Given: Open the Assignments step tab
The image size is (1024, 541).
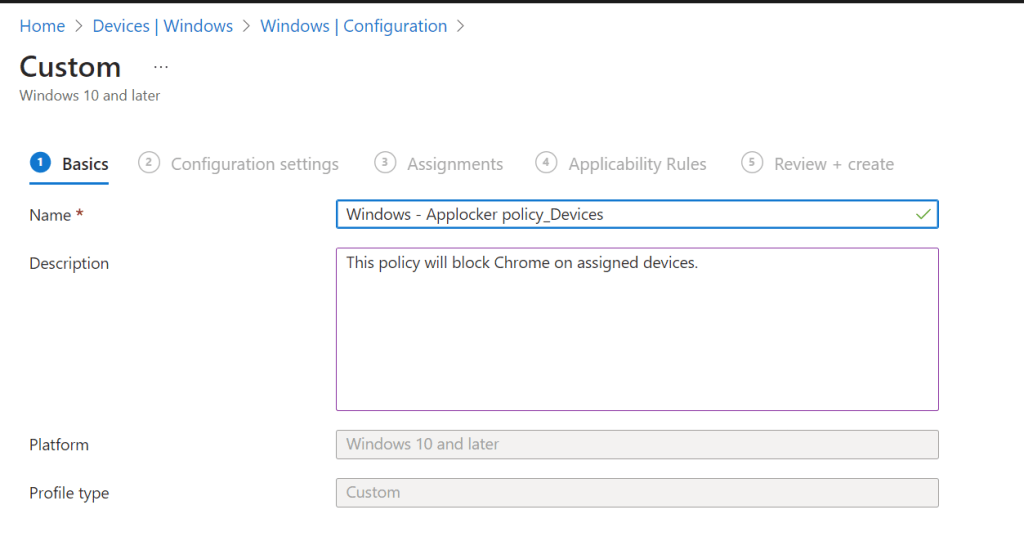Looking at the screenshot, I should pyautogui.click(x=455, y=164).
